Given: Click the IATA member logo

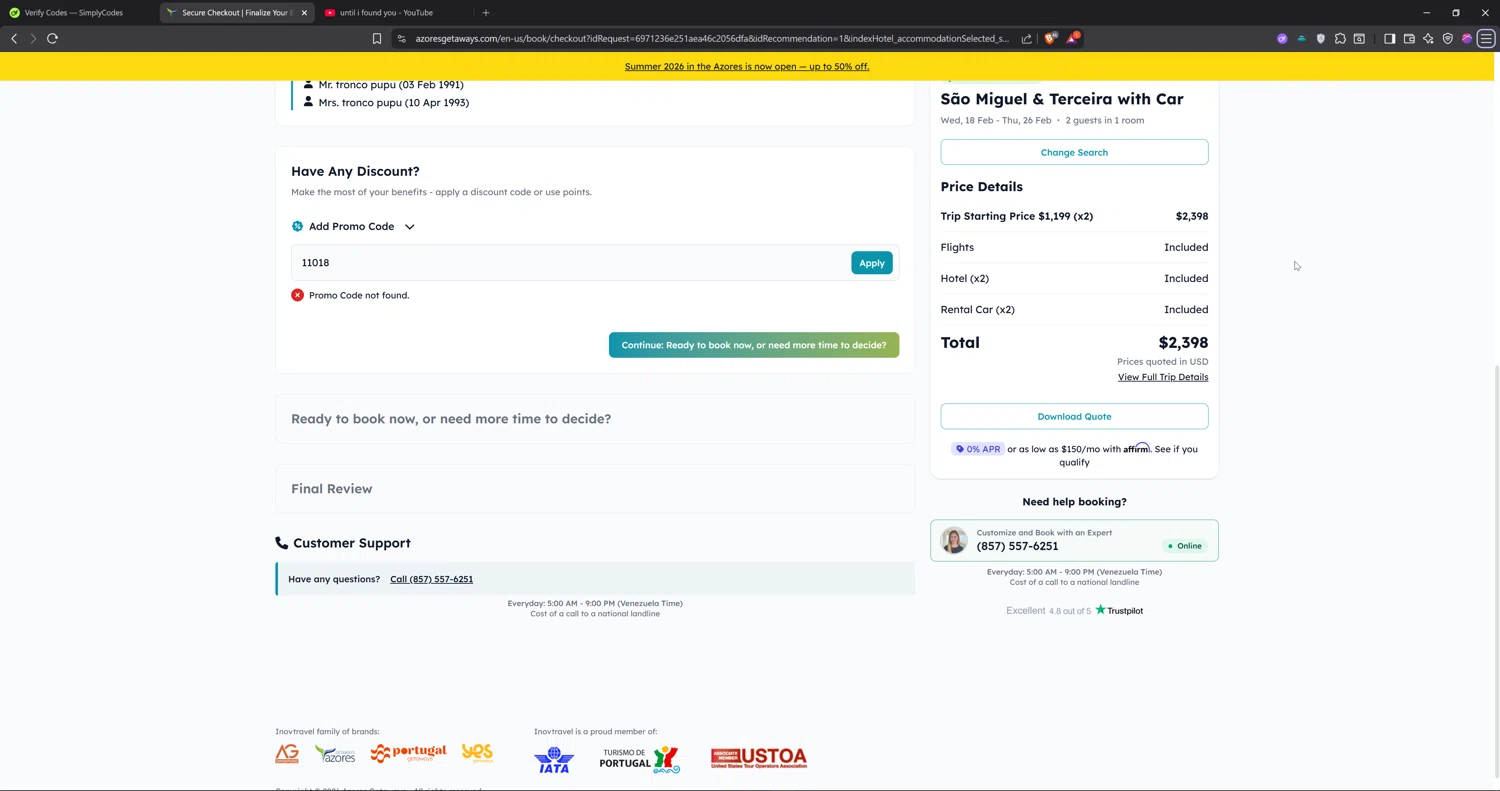Looking at the screenshot, I should point(554,759).
